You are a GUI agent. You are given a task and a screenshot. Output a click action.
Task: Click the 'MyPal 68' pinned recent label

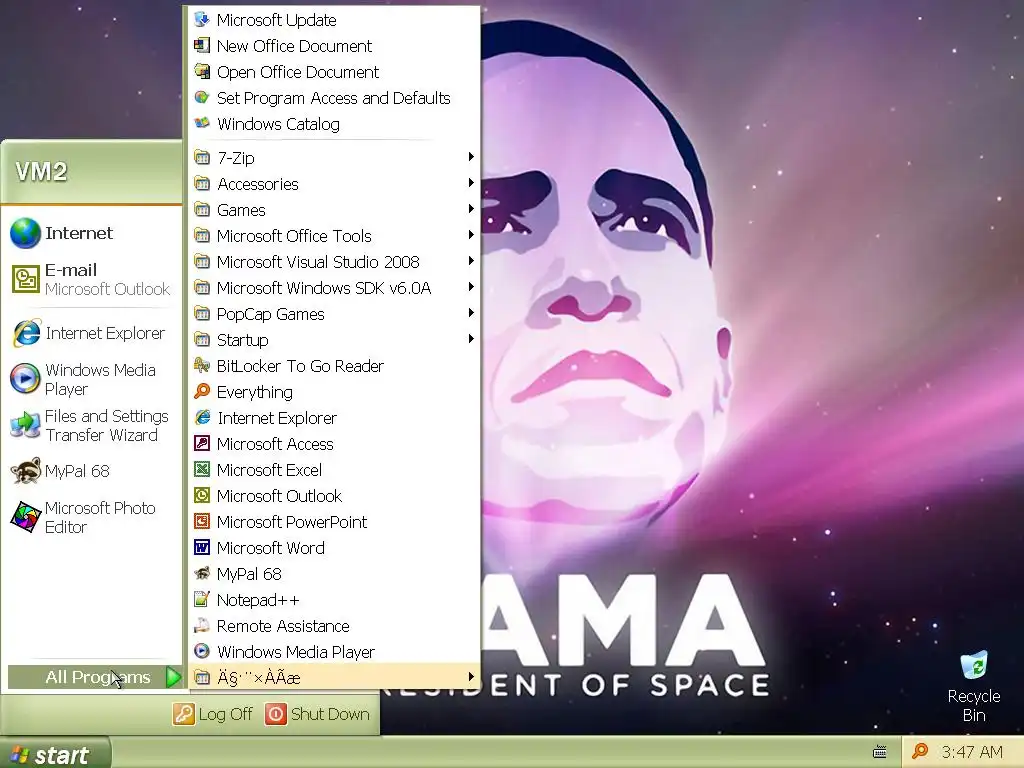[77, 471]
